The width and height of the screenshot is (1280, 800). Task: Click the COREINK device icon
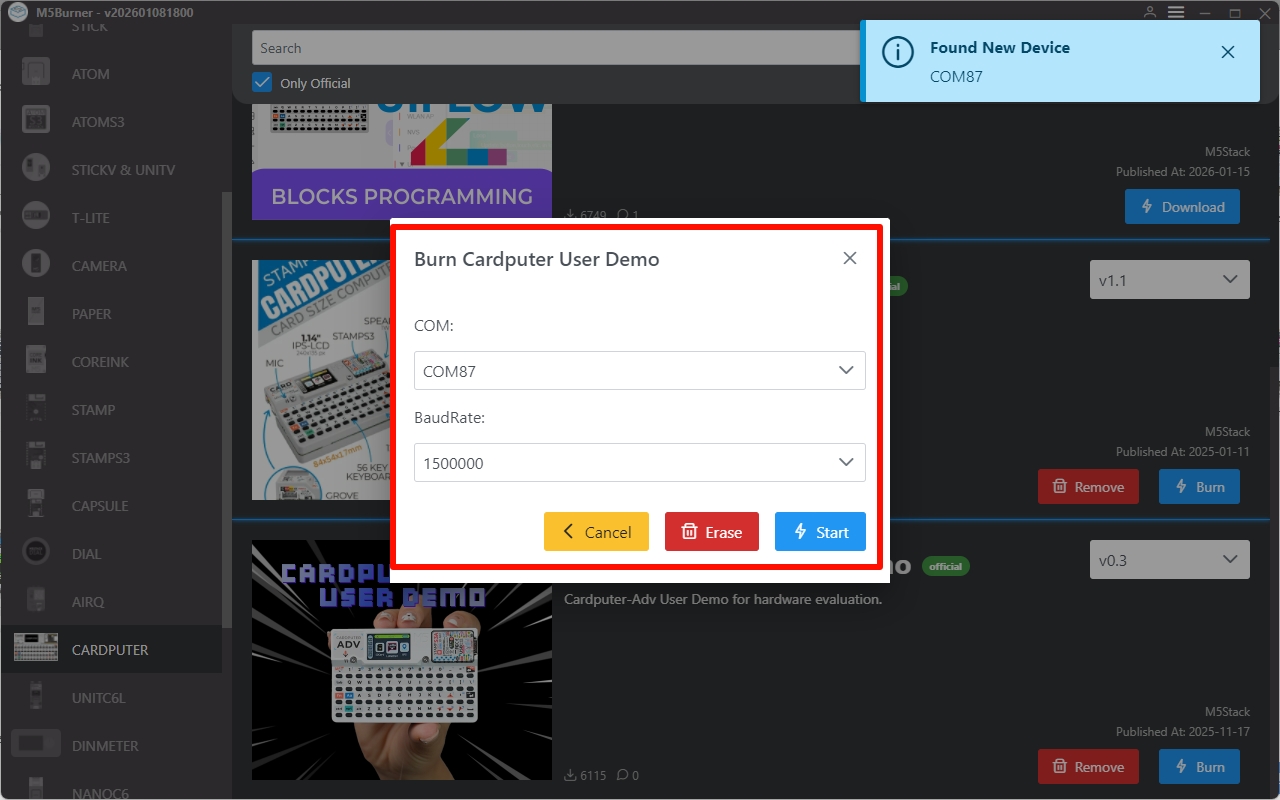36,361
